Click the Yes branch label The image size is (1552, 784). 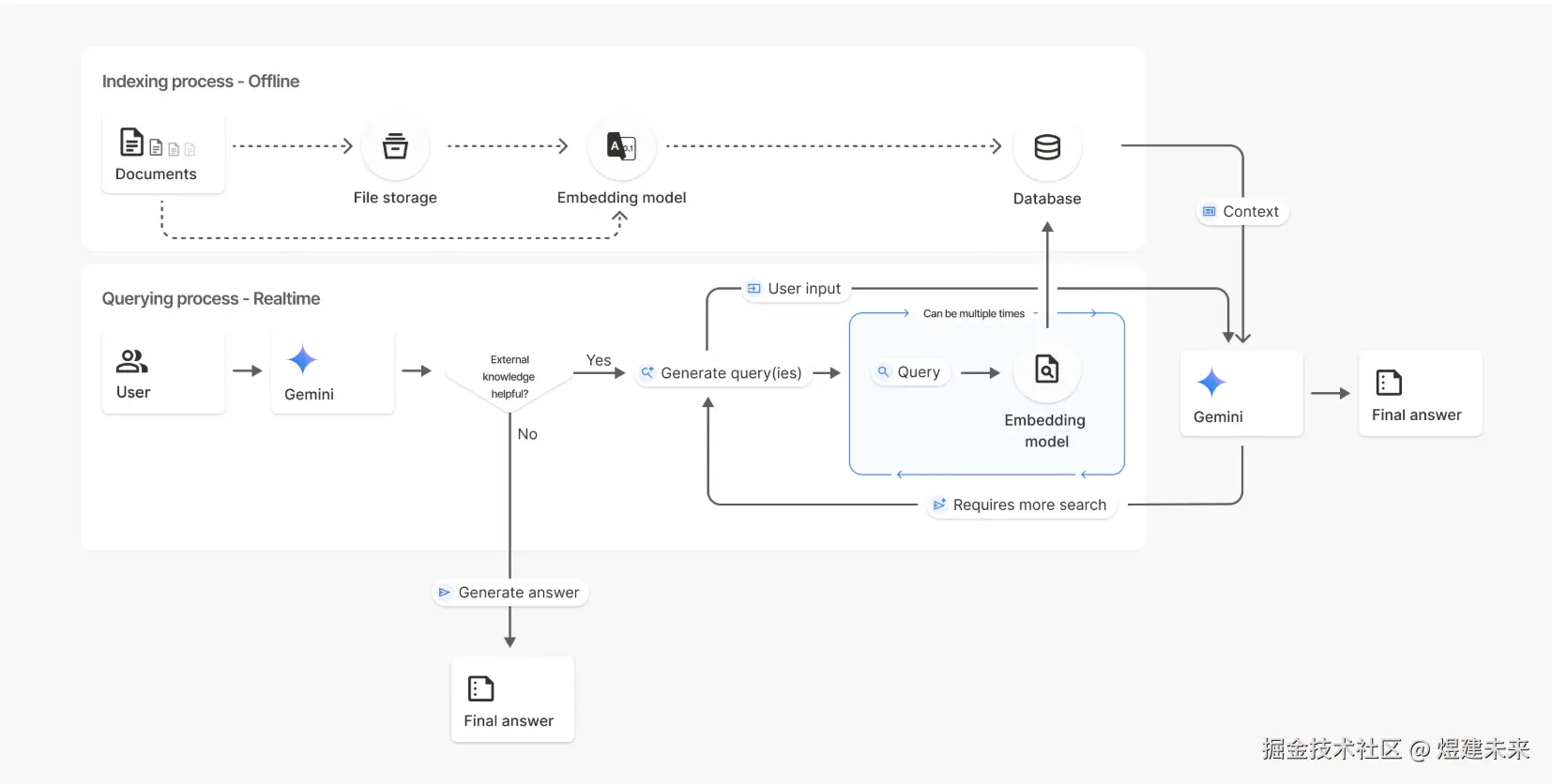coord(598,360)
